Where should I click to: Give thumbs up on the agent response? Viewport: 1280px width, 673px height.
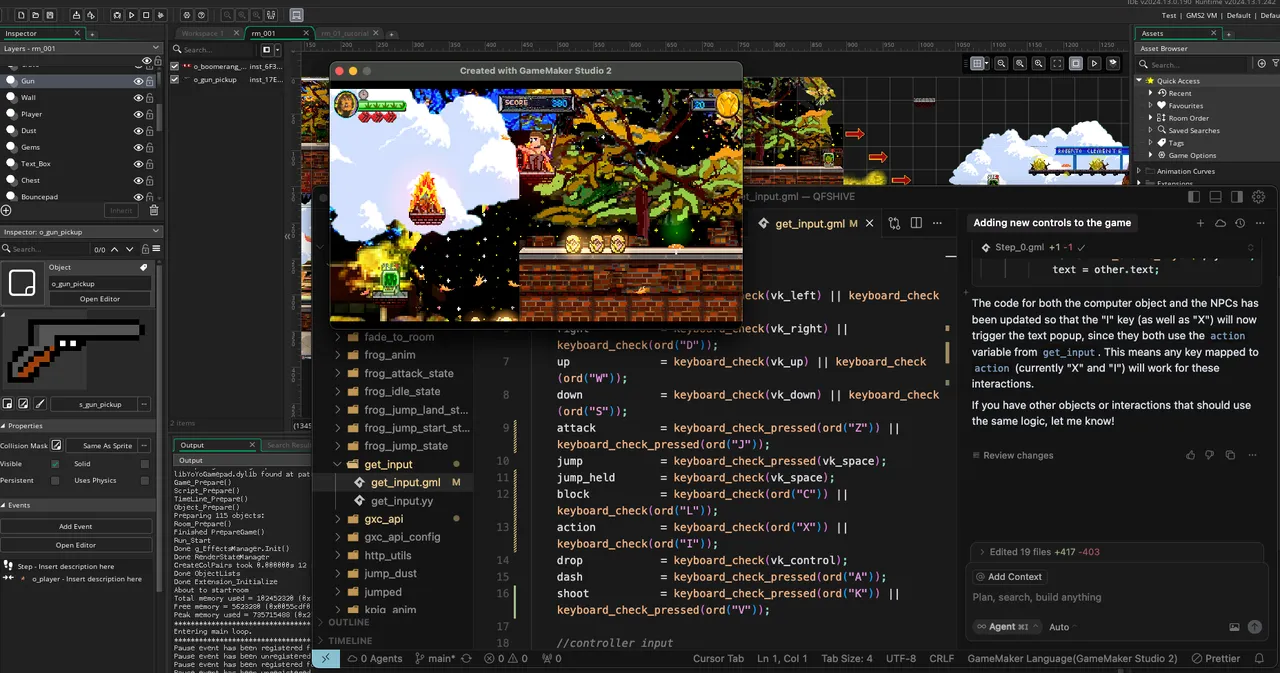coord(1190,455)
